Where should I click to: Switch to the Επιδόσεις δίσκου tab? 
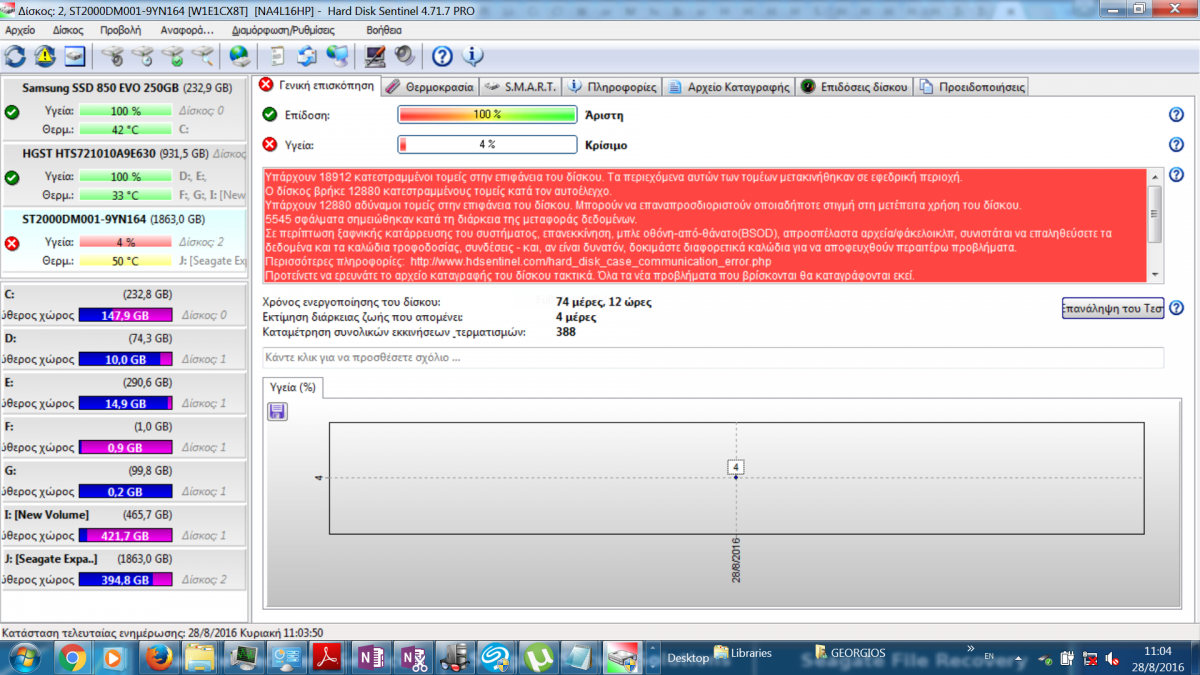point(854,87)
